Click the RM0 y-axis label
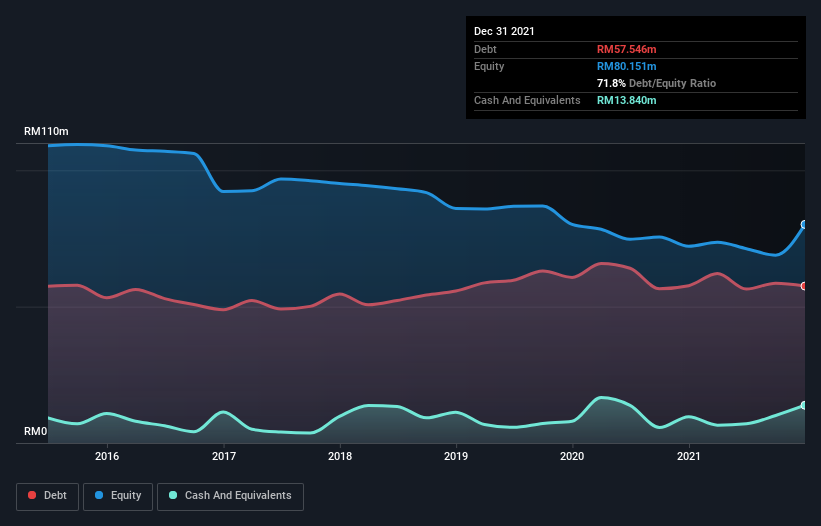821x526 pixels. tap(36, 431)
